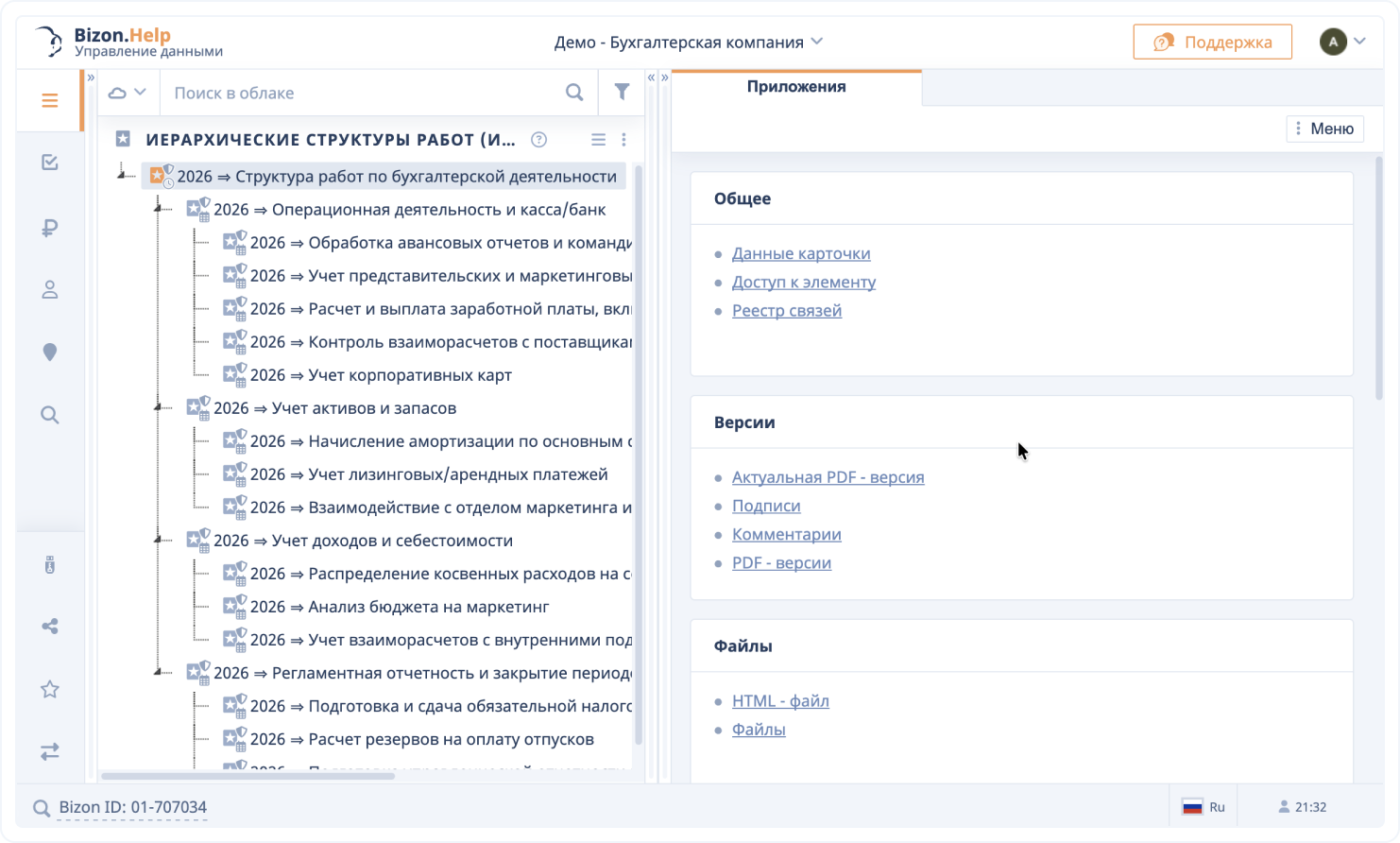
Task: Open the ruble finance section in the sidebar
Action: pos(49,228)
